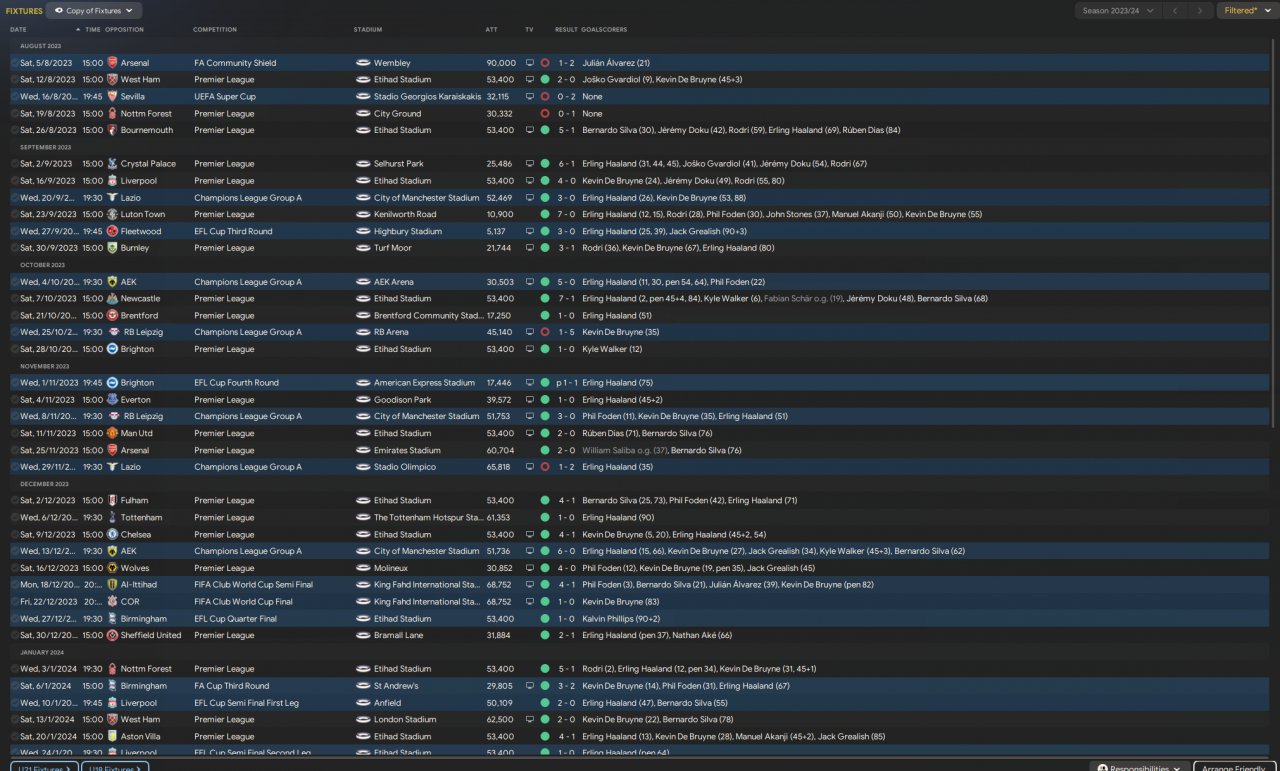Tick the selection circle for the Burnley fixture
The width and height of the screenshot is (1280, 771).
pos(14,248)
